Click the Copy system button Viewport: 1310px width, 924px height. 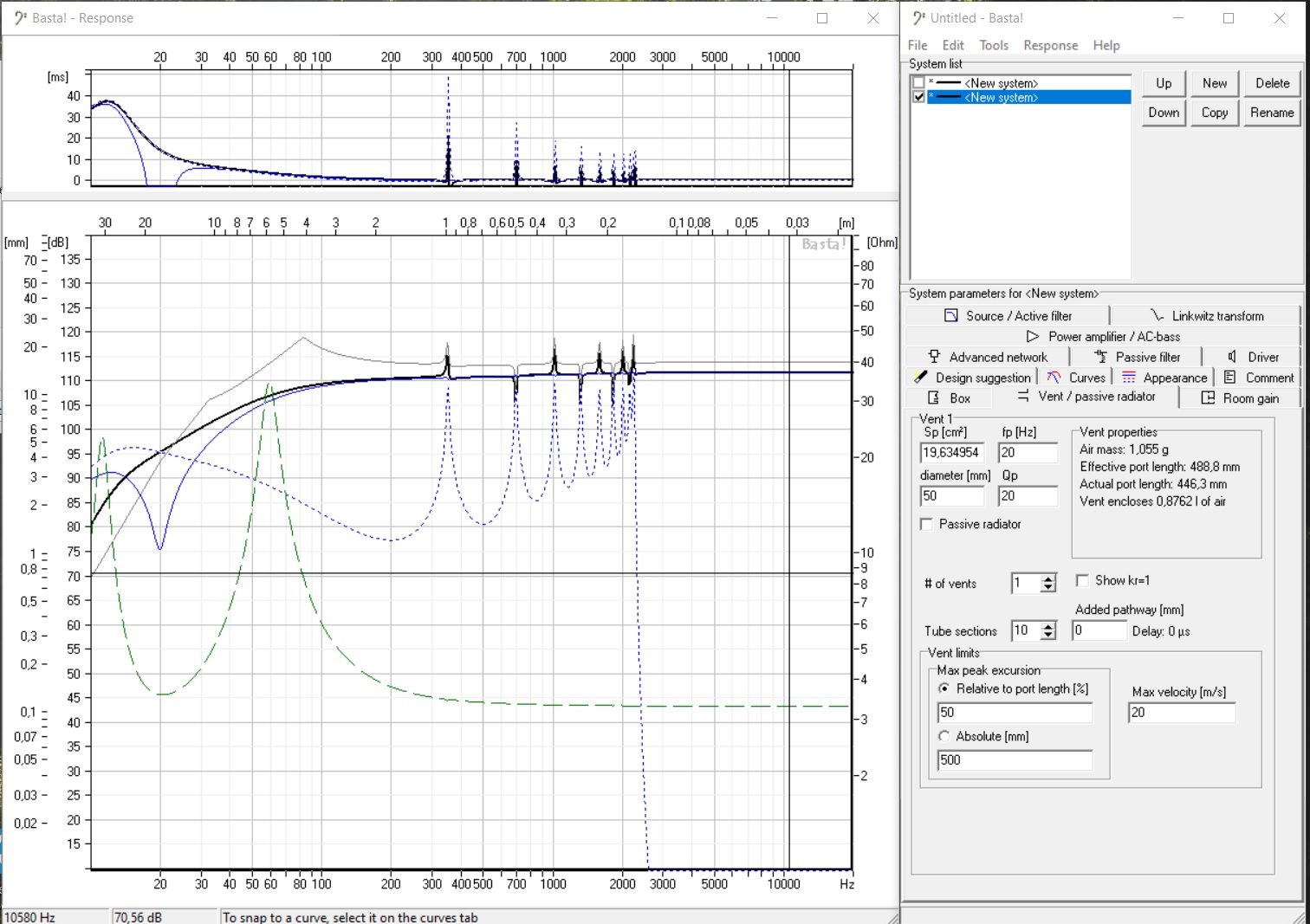pos(1215,113)
